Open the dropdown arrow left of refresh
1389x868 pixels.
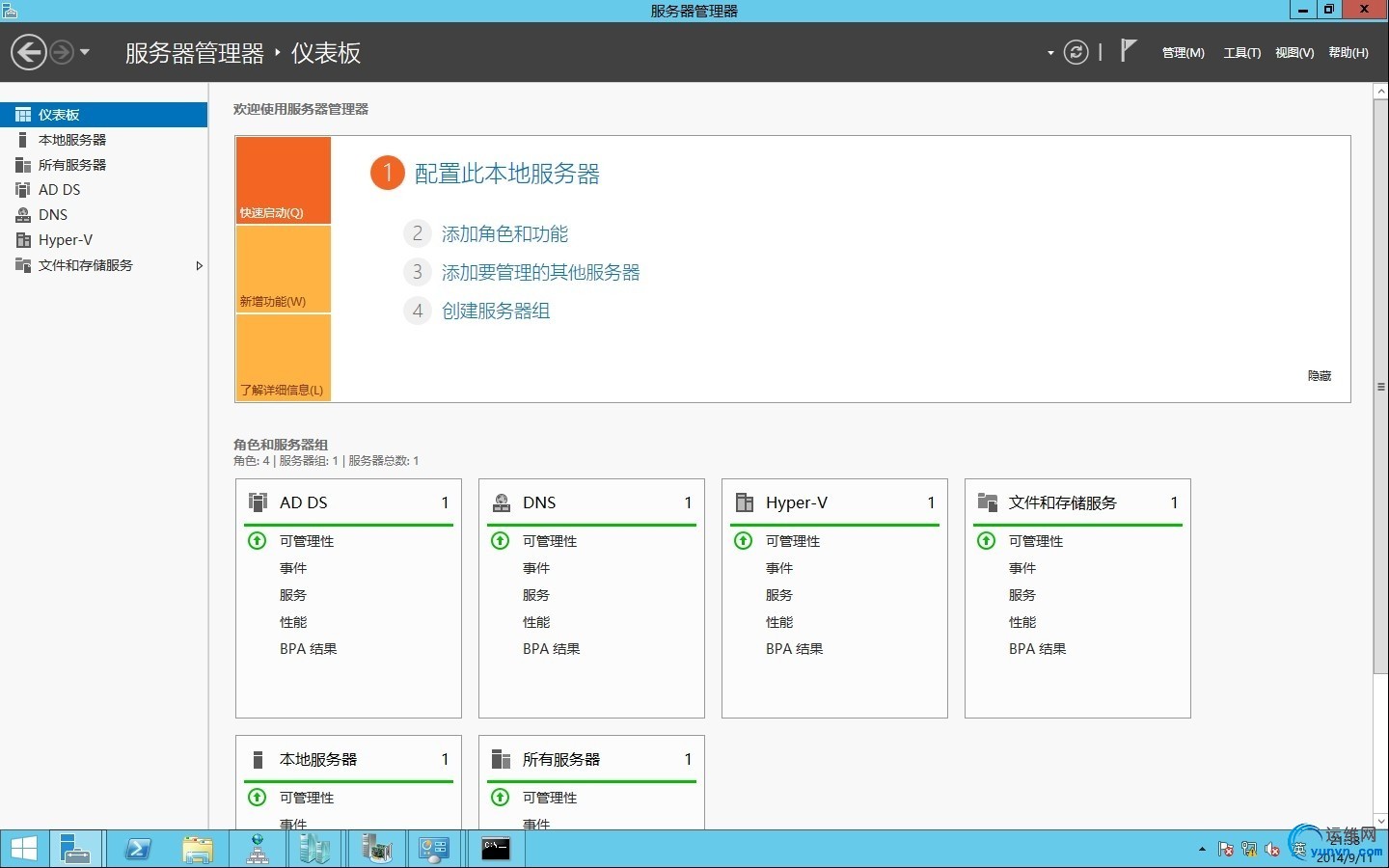(x=1050, y=53)
